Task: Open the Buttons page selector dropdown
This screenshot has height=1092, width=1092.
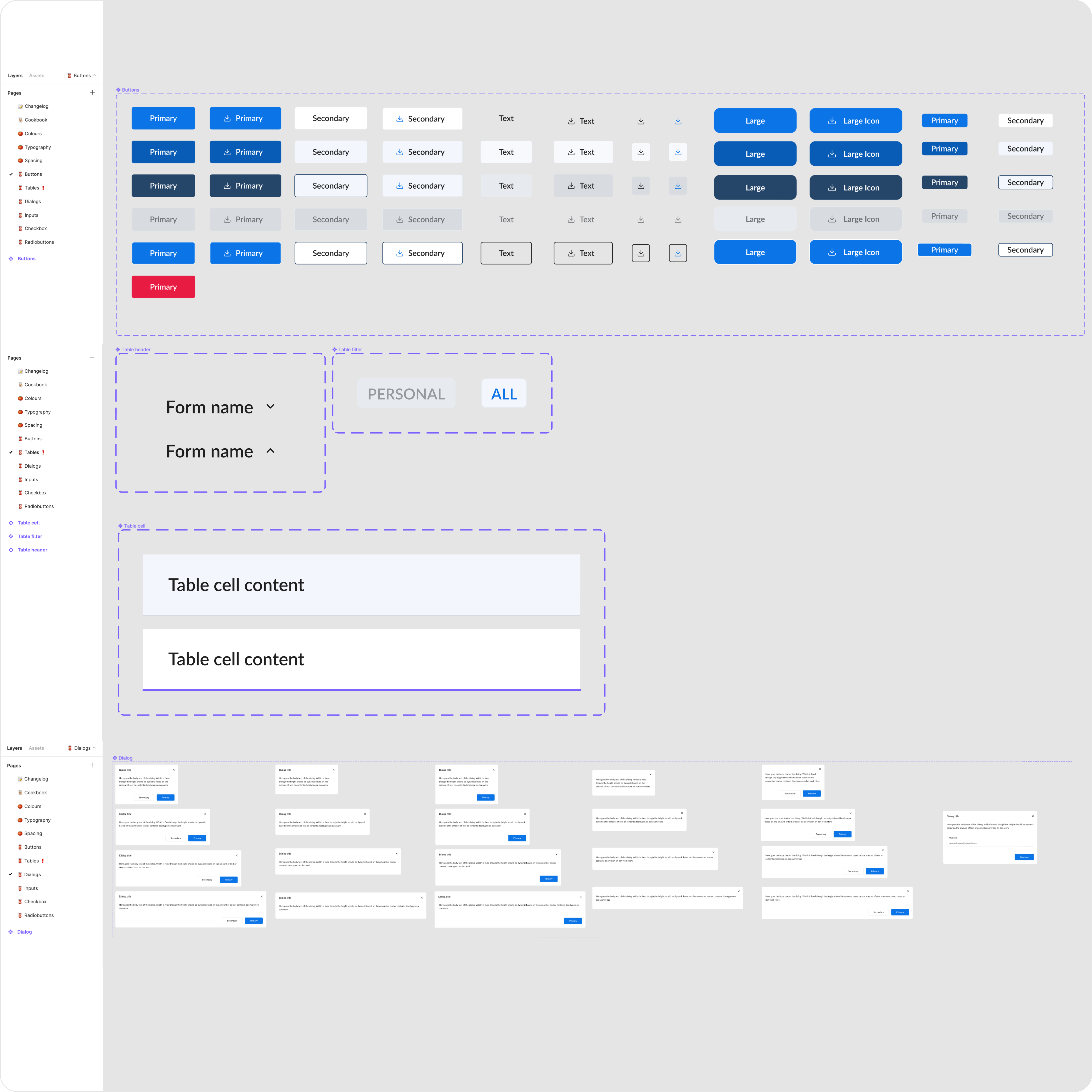Action: pyautogui.click(x=82, y=76)
